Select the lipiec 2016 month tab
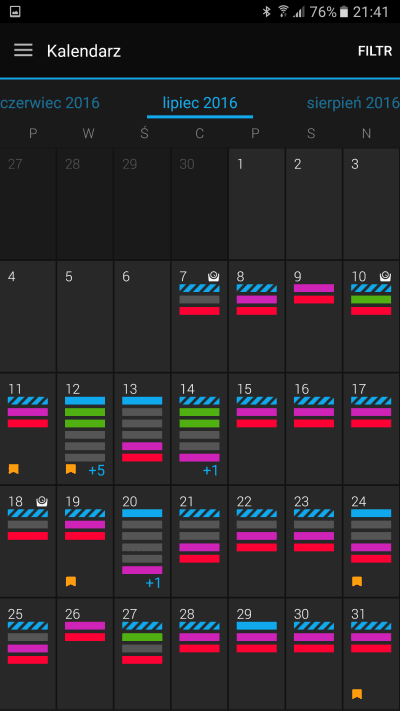Viewport: 400px width, 711px height. pyautogui.click(x=200, y=103)
